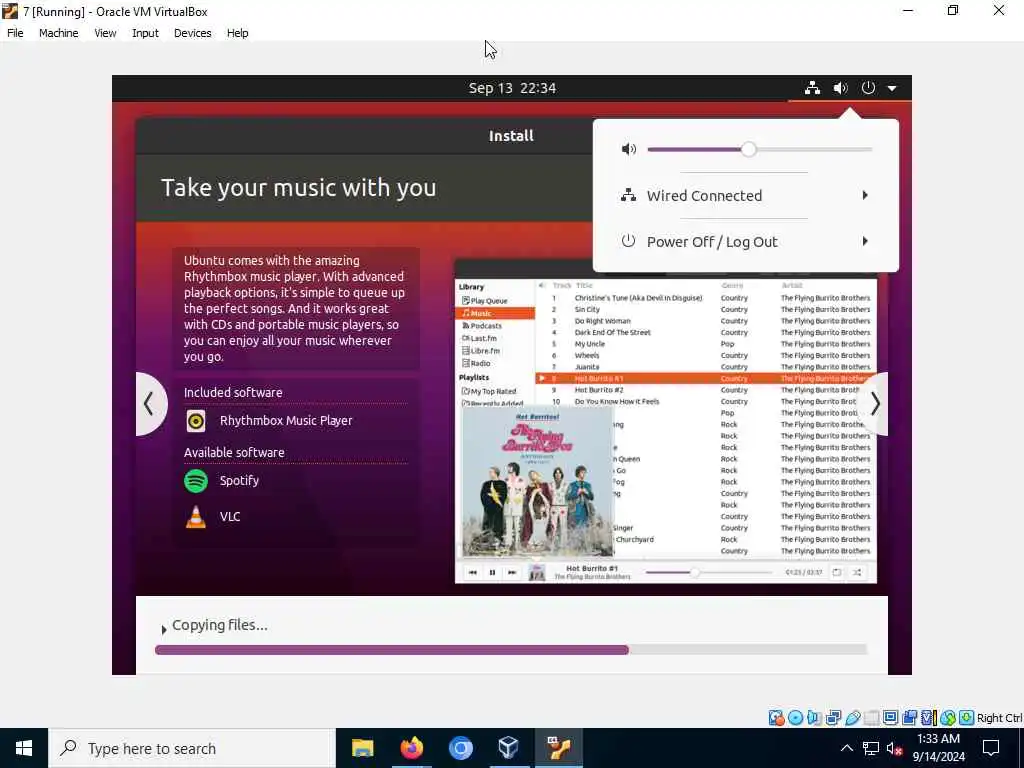Click the mouse integration indicator in VirtualBox status bar

click(x=948, y=718)
